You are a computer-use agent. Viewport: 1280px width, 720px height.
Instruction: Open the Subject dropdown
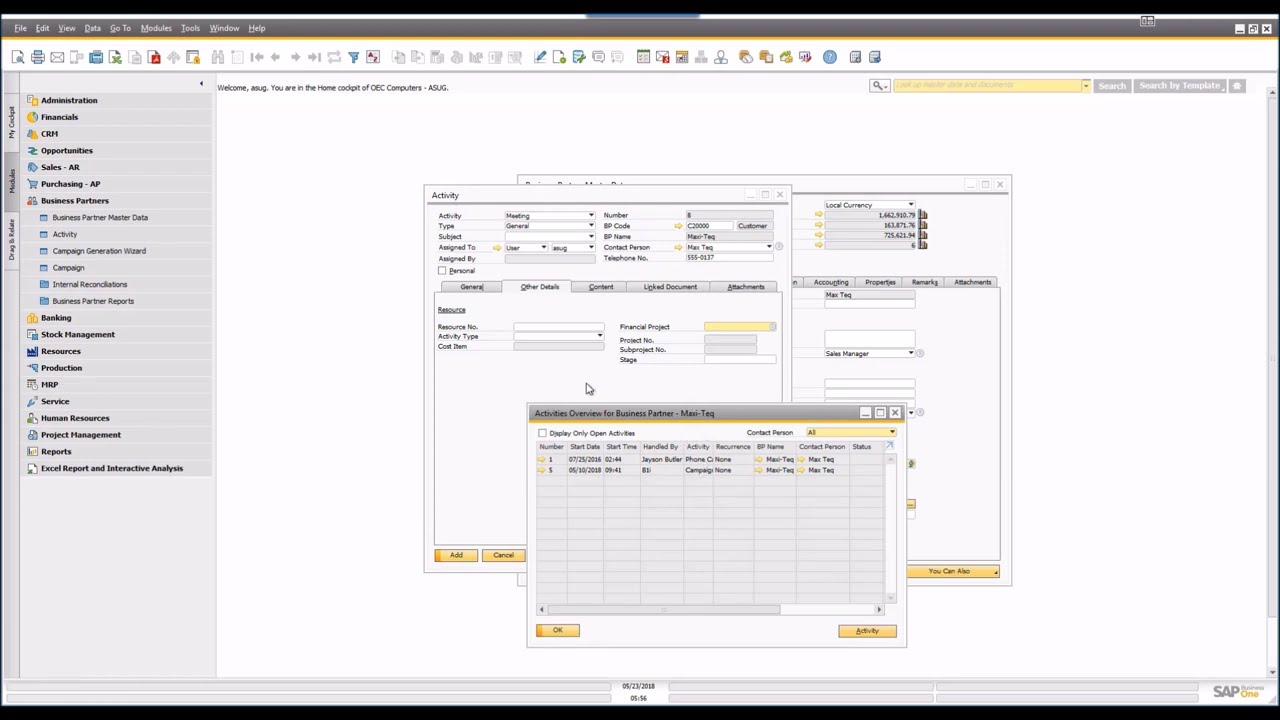click(590, 237)
